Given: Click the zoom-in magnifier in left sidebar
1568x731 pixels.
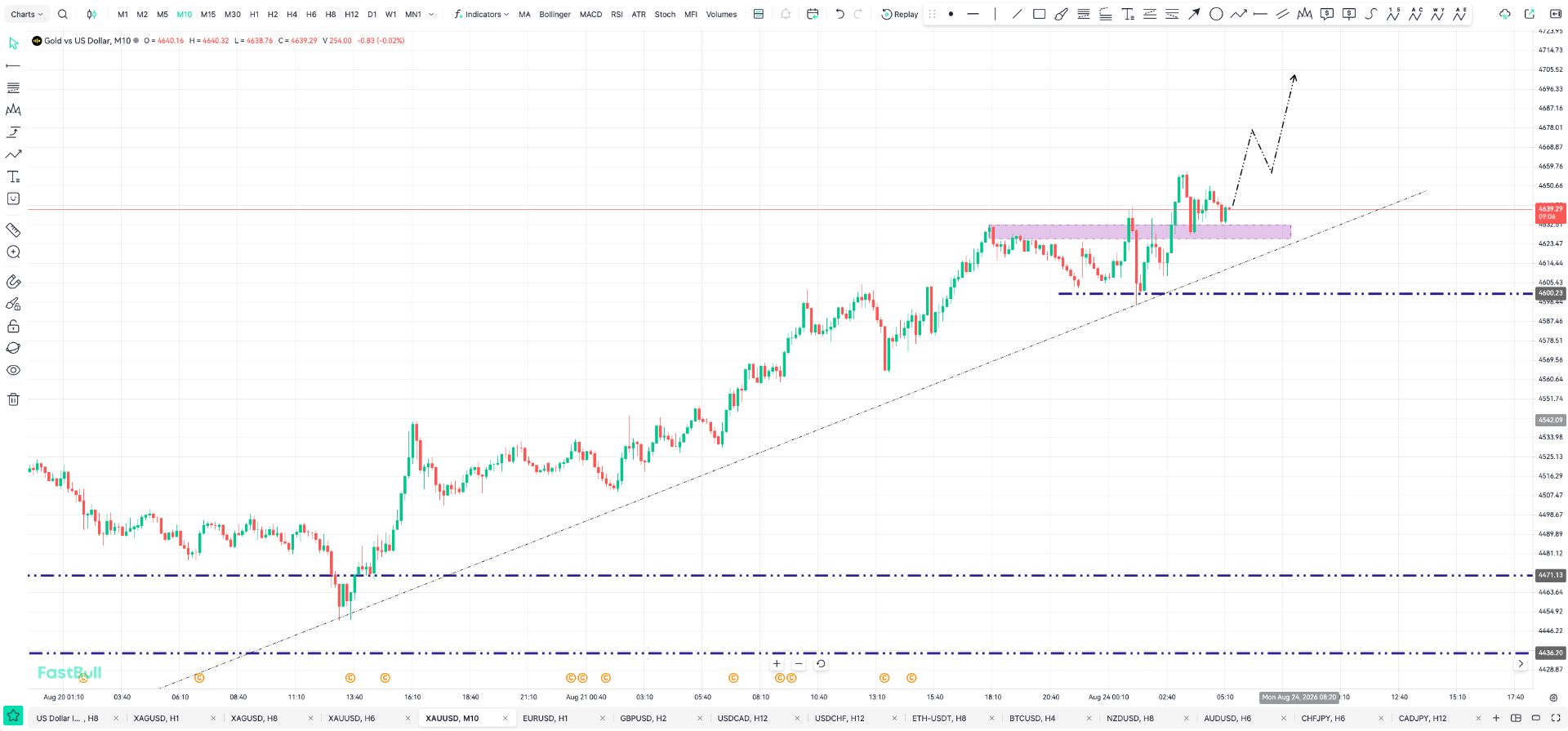Looking at the screenshot, I should [13, 252].
